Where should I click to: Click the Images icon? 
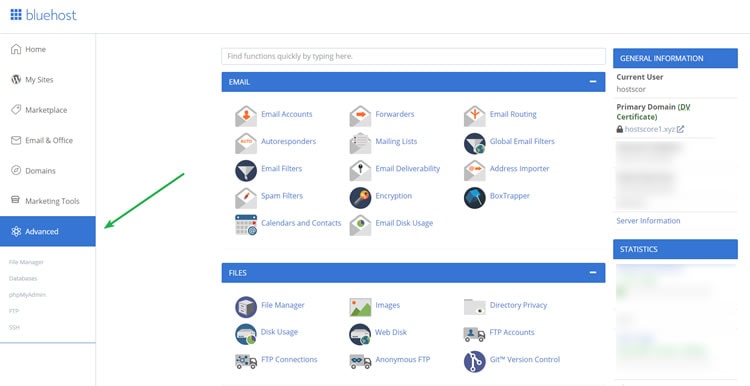point(360,307)
